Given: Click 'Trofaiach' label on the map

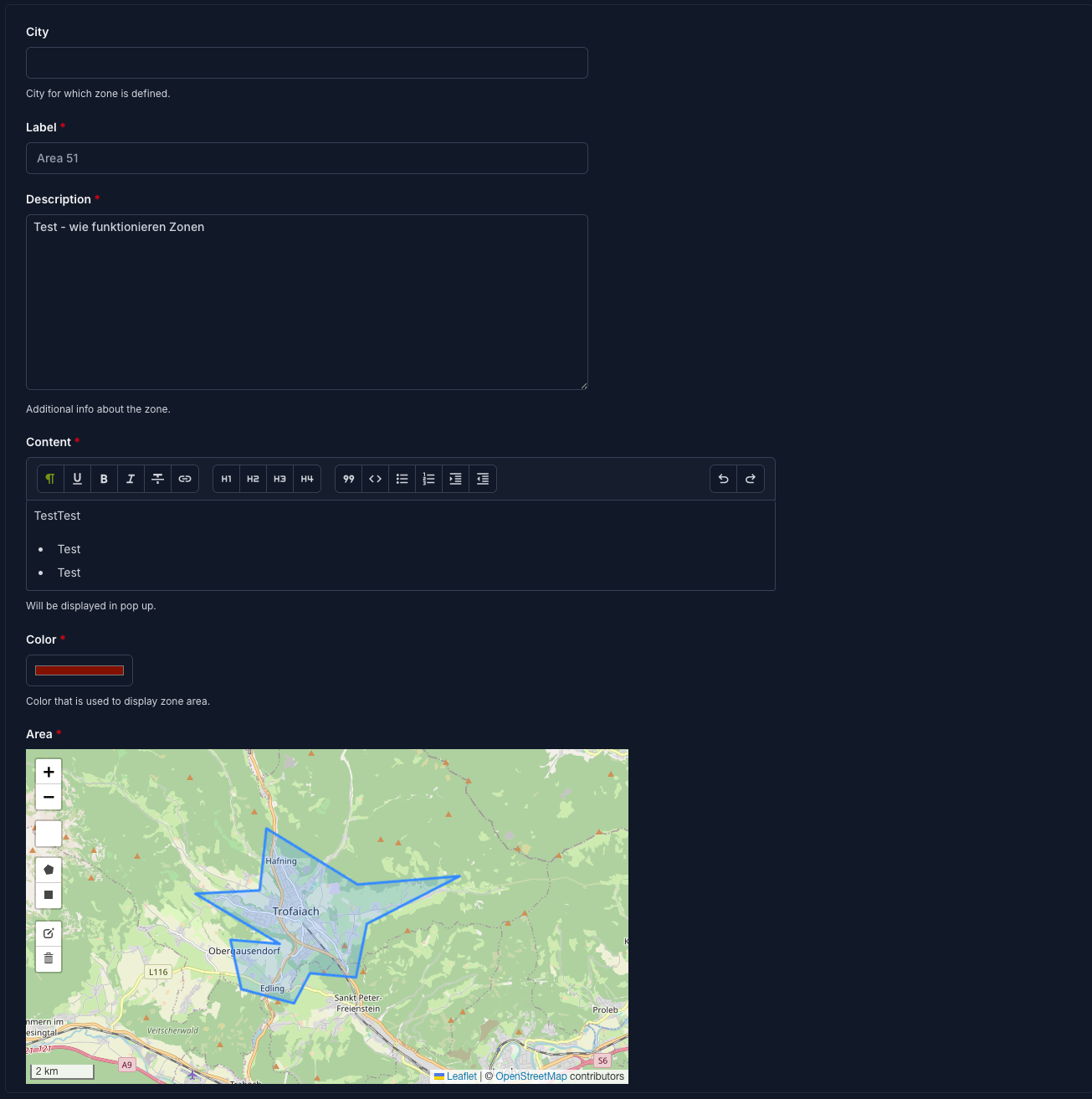Looking at the screenshot, I should coord(296,912).
